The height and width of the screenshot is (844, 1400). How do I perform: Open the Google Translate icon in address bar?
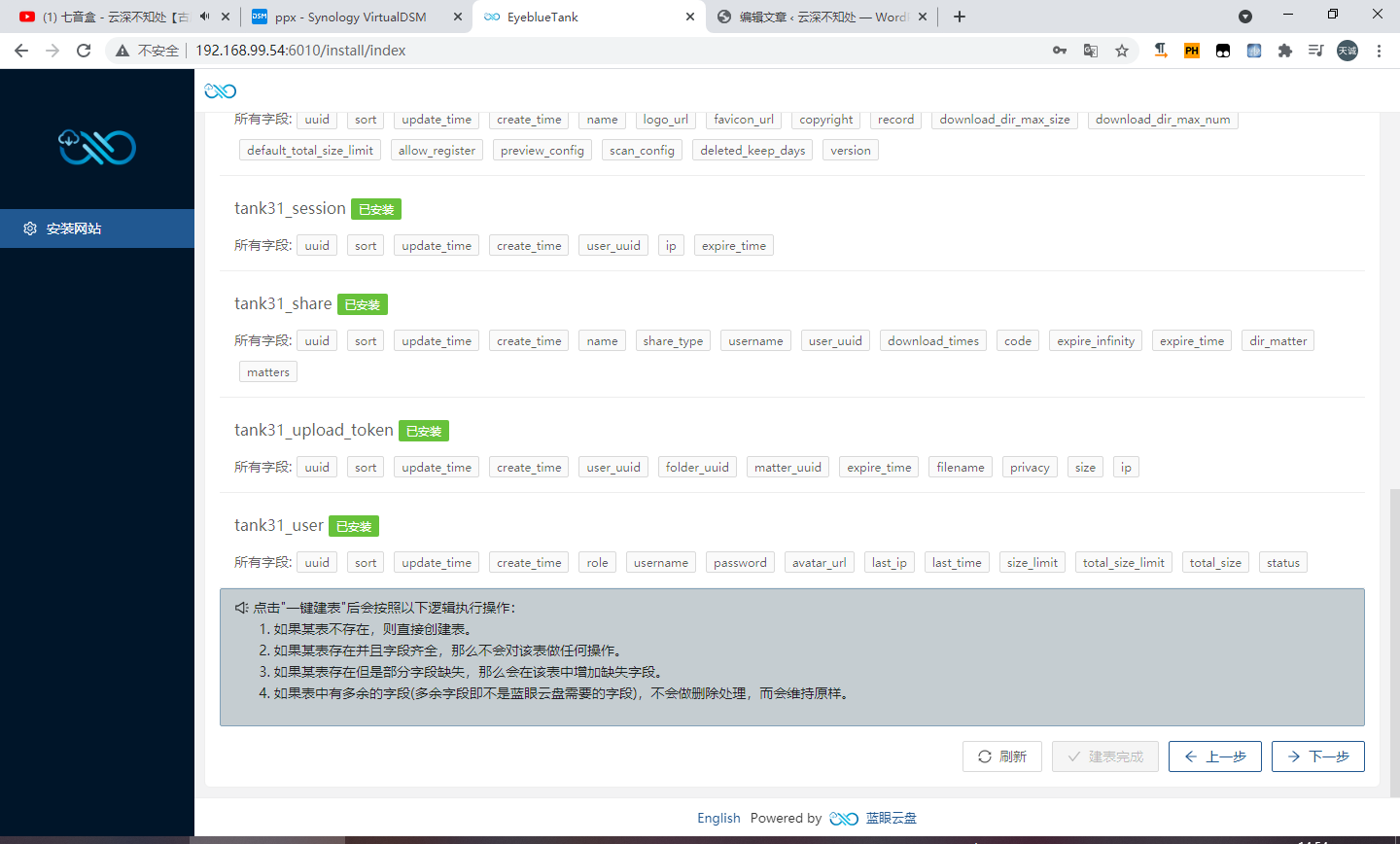[x=1090, y=51]
